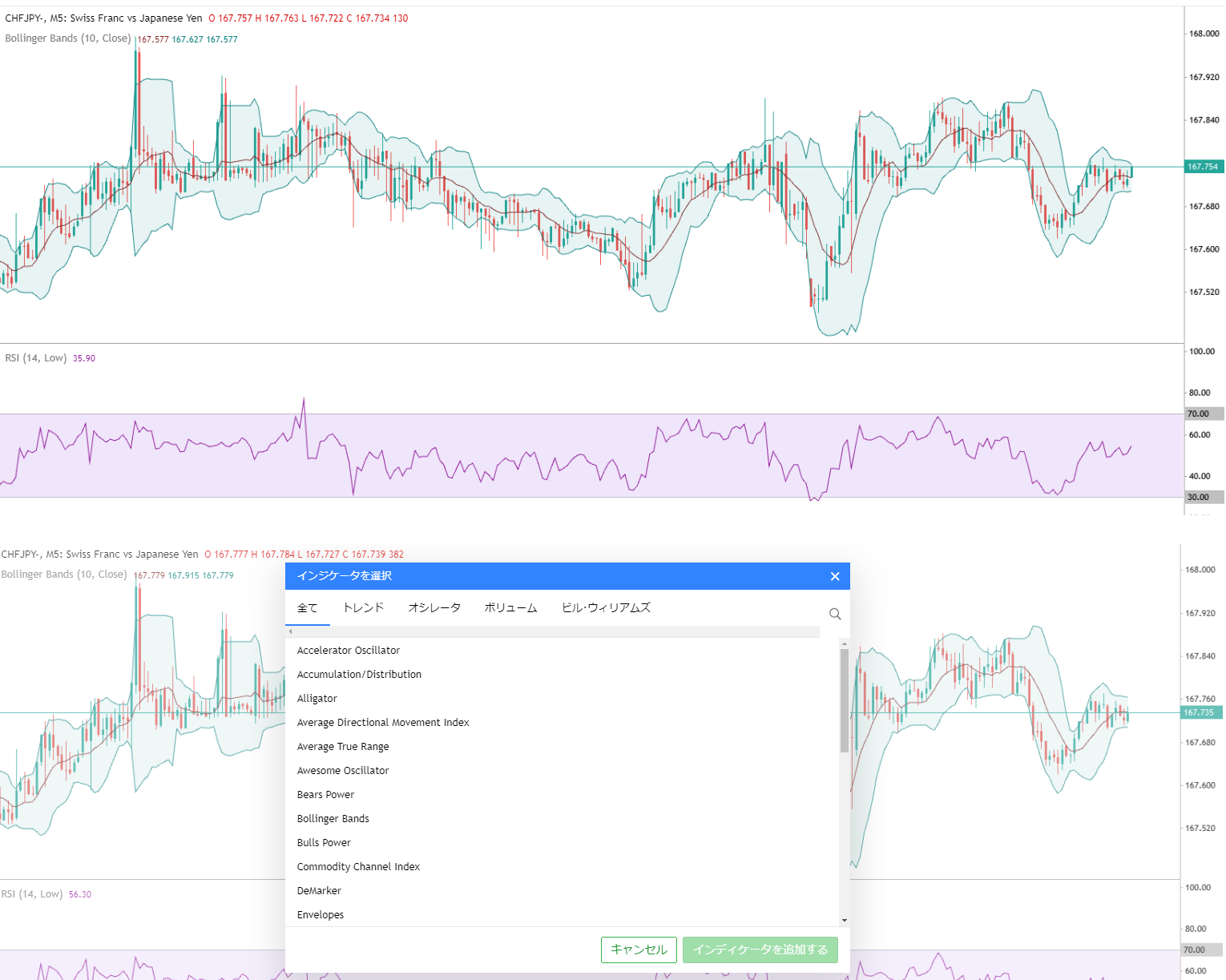Click the list scrollbar down arrow
This screenshot has height=980, width=1226.
click(x=844, y=921)
